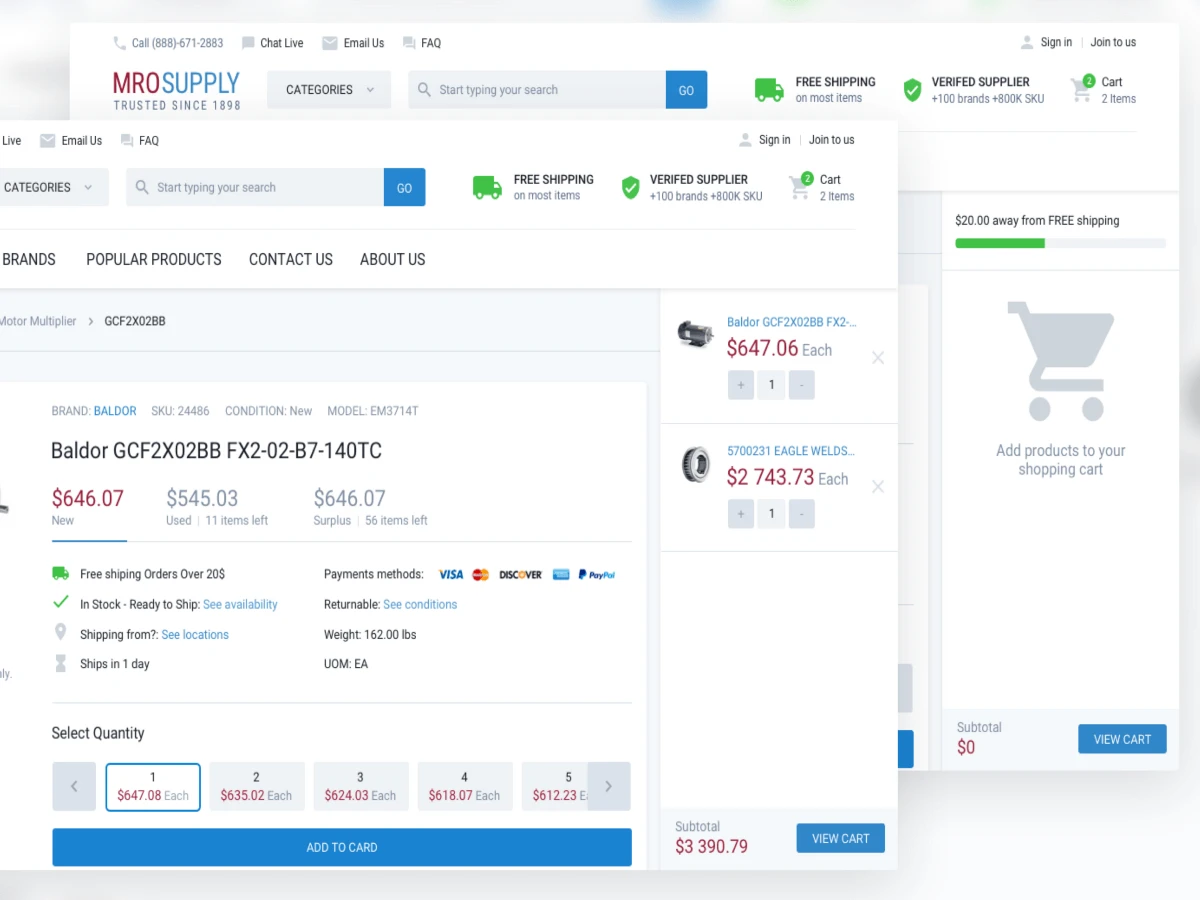Remove Baldor GCF2X02BB item from cart
Viewport: 1200px width, 900px height.
878,358
